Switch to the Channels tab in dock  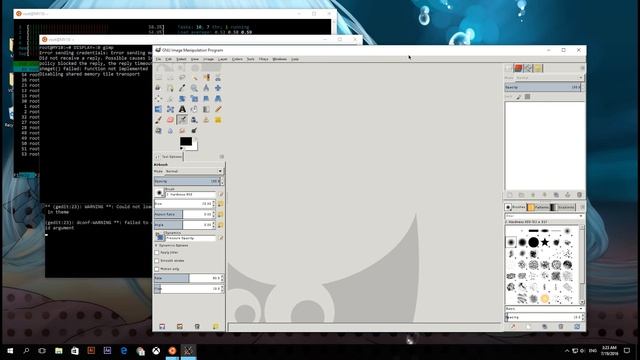pyautogui.click(x=518, y=68)
